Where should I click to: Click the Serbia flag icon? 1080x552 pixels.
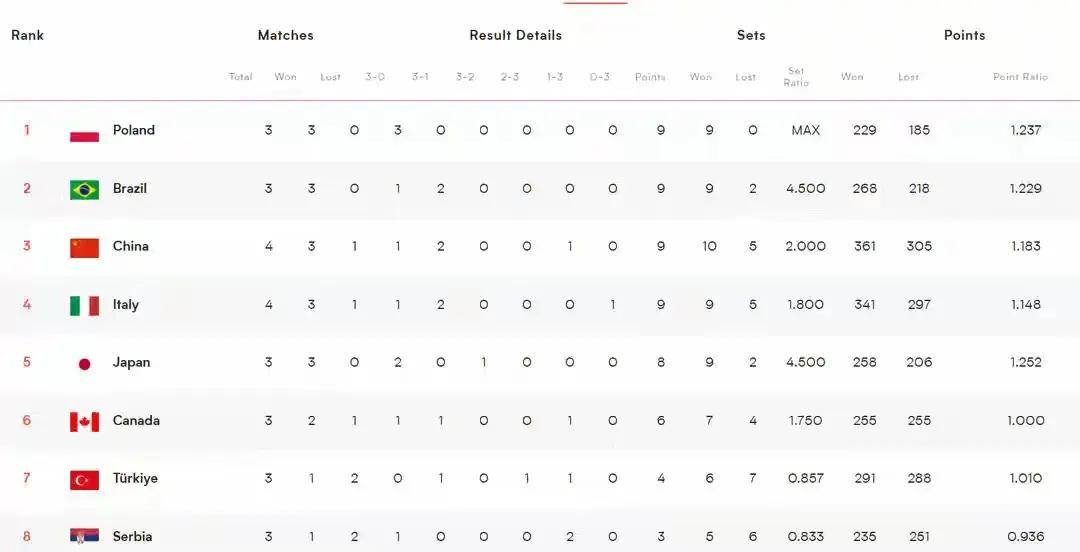[x=84, y=535]
